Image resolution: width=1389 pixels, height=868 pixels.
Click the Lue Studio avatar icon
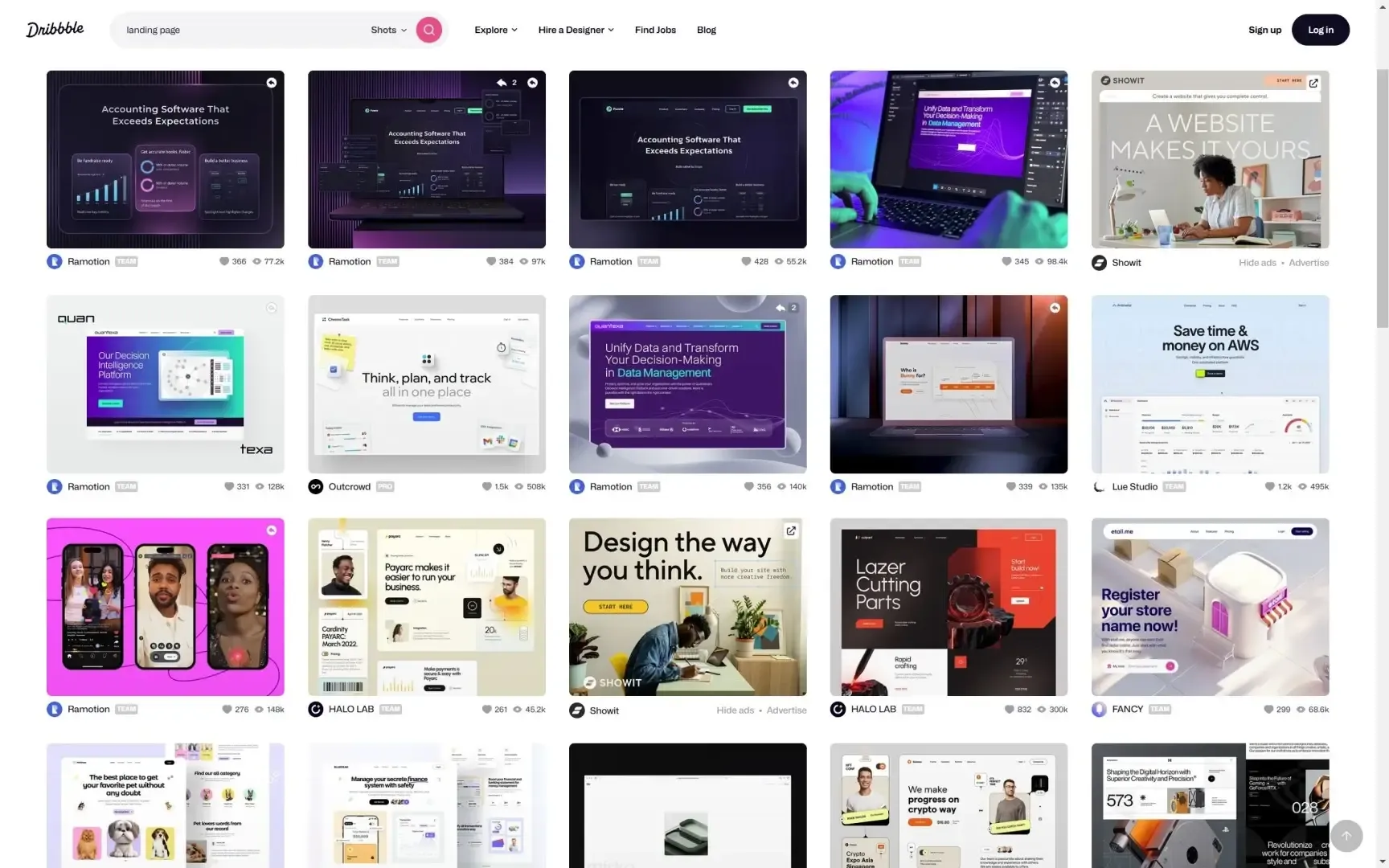point(1099,486)
